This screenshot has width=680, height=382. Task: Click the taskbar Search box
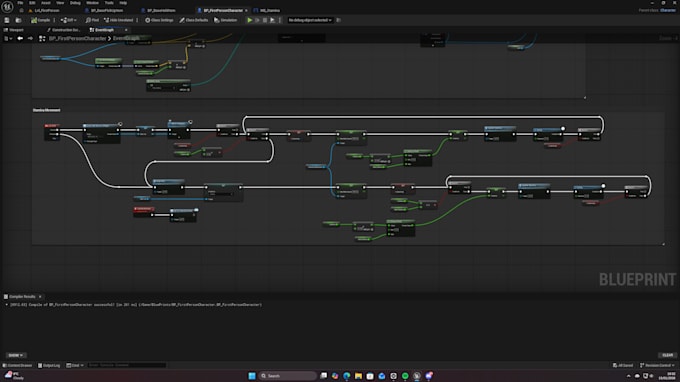288,376
